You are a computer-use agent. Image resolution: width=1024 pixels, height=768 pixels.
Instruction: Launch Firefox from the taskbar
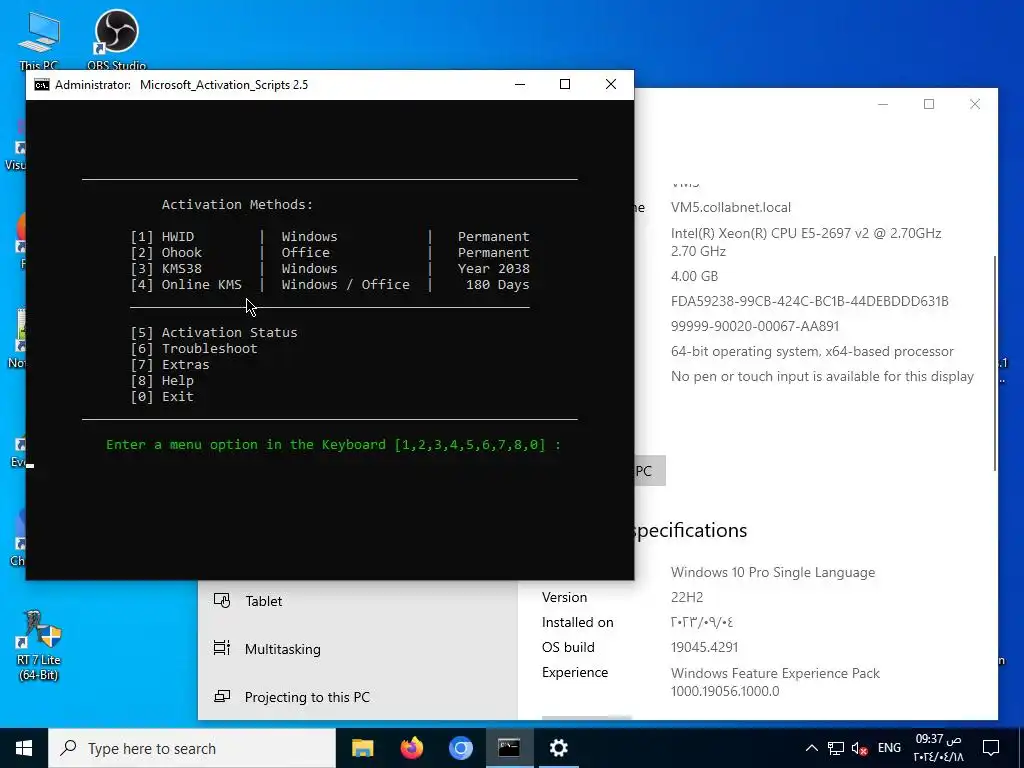411,748
